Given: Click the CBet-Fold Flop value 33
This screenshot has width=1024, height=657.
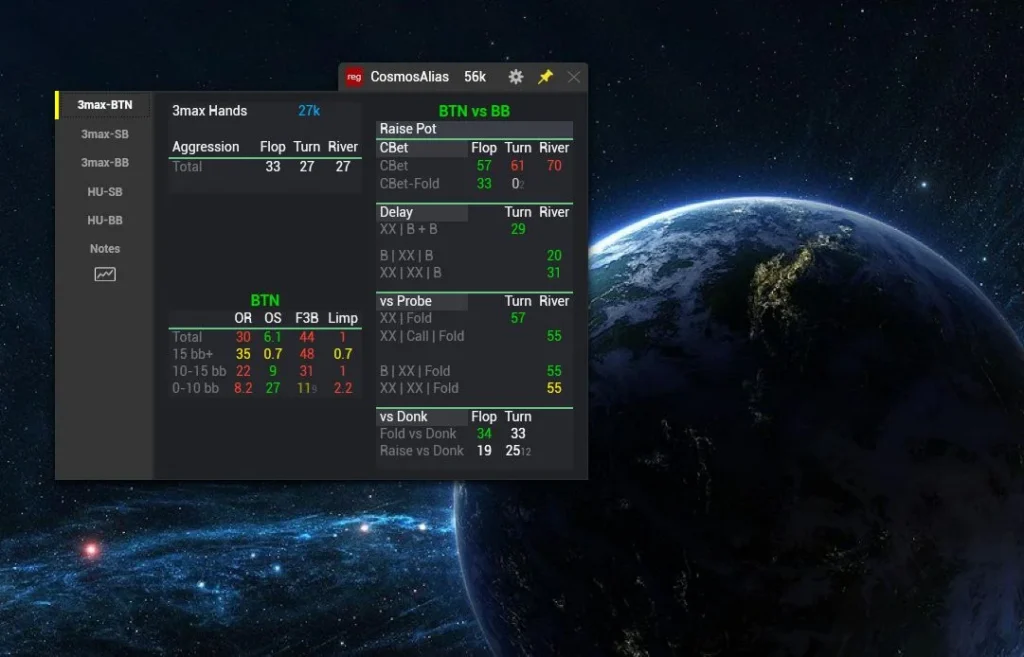Looking at the screenshot, I should tap(484, 184).
